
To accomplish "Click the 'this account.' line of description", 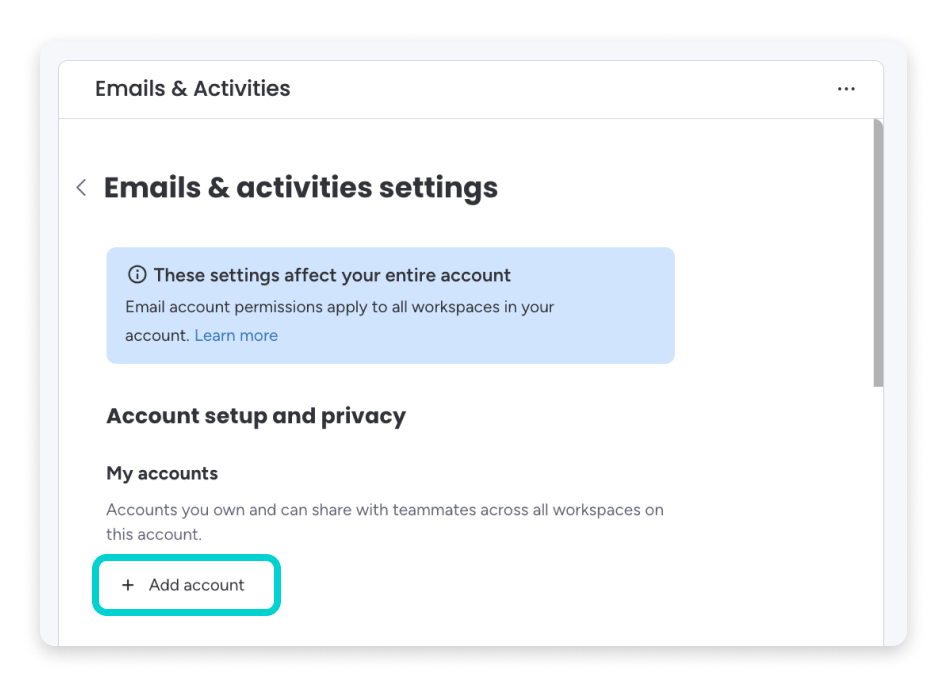I will tap(154, 534).
